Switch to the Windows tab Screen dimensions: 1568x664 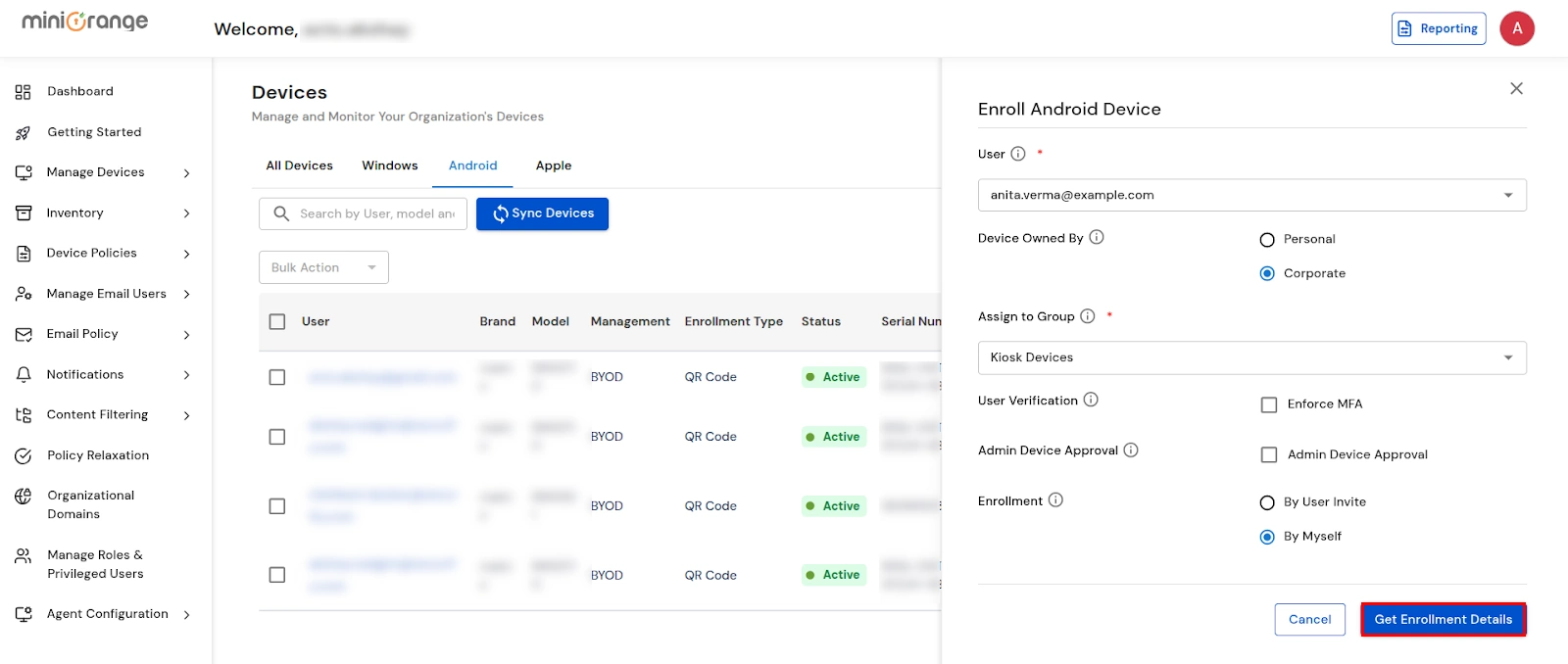[x=390, y=166]
